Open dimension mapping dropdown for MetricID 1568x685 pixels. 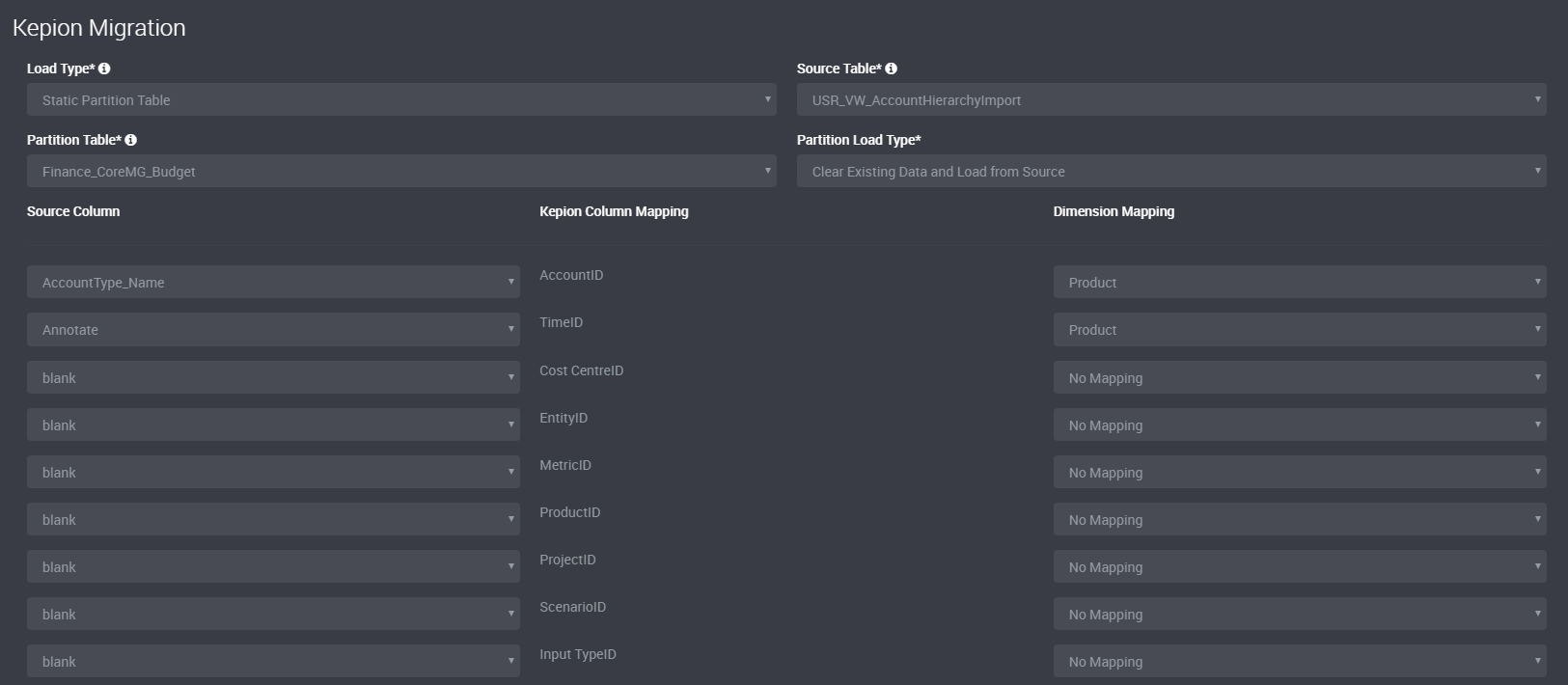click(x=1300, y=472)
